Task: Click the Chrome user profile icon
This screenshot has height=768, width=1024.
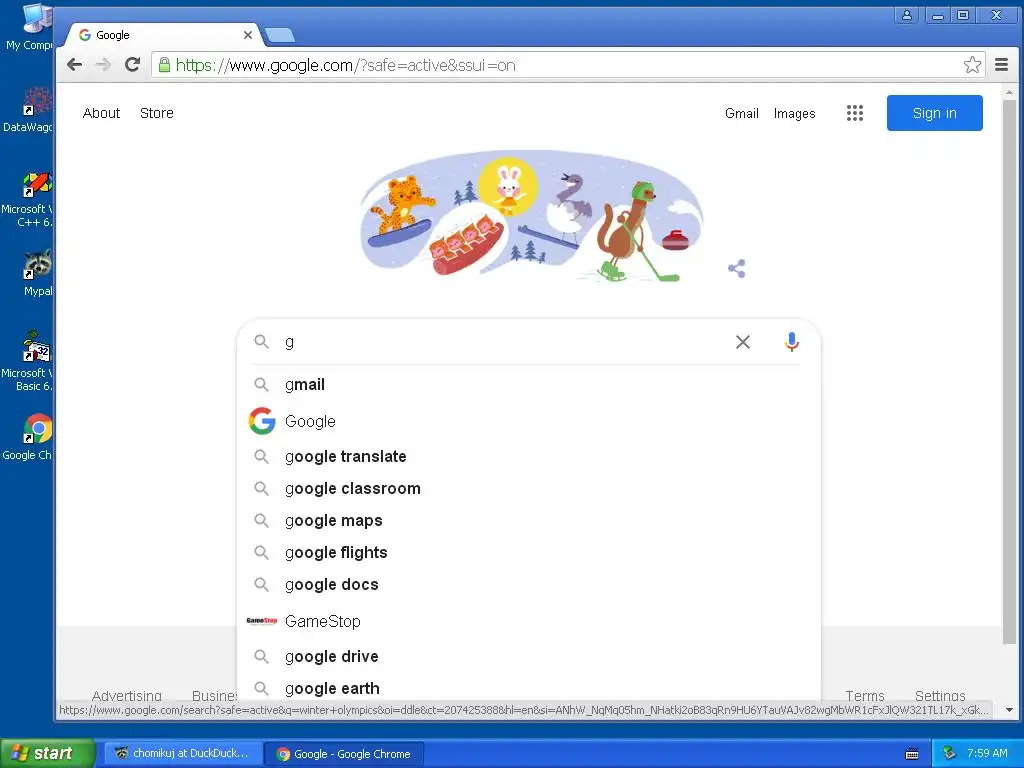Action: pyautogui.click(x=906, y=15)
